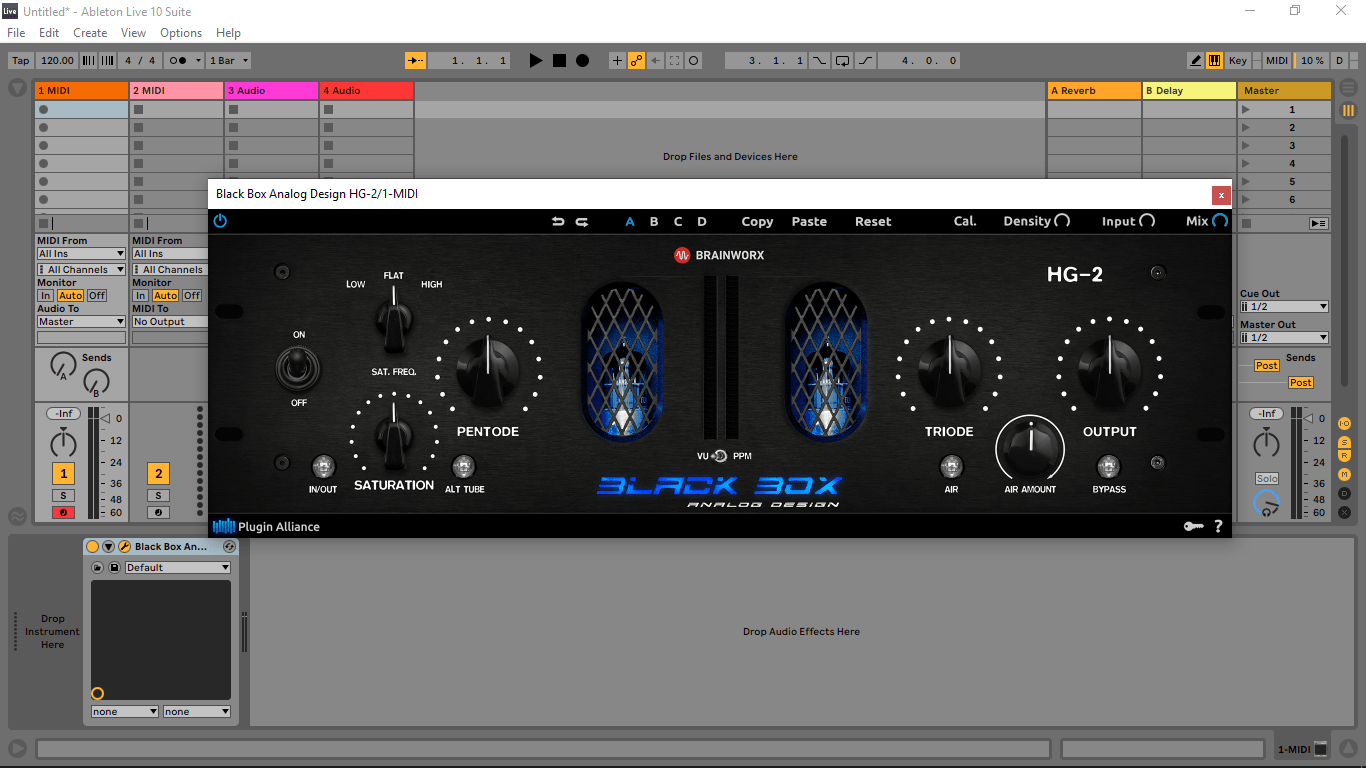This screenshot has height=768, width=1366.
Task: Click Reset in plugin toolbar
Action: [x=873, y=222]
